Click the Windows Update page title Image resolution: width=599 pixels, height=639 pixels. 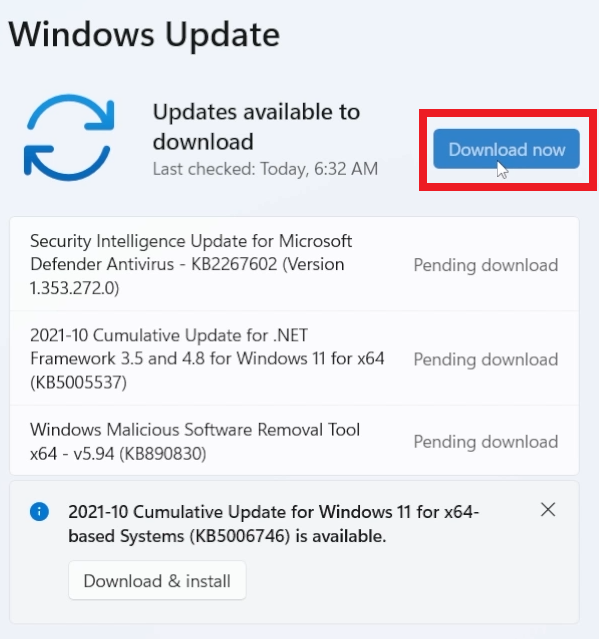click(x=144, y=35)
